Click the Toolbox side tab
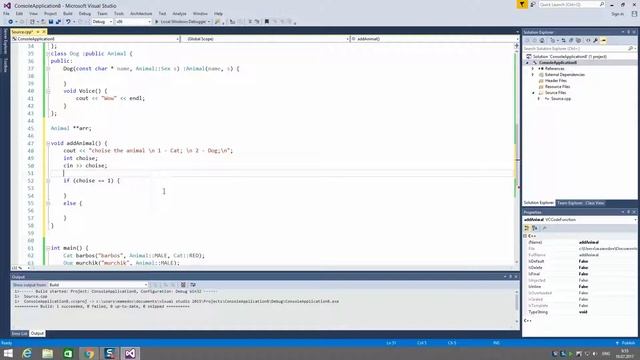The image size is (640, 360). 5,65
